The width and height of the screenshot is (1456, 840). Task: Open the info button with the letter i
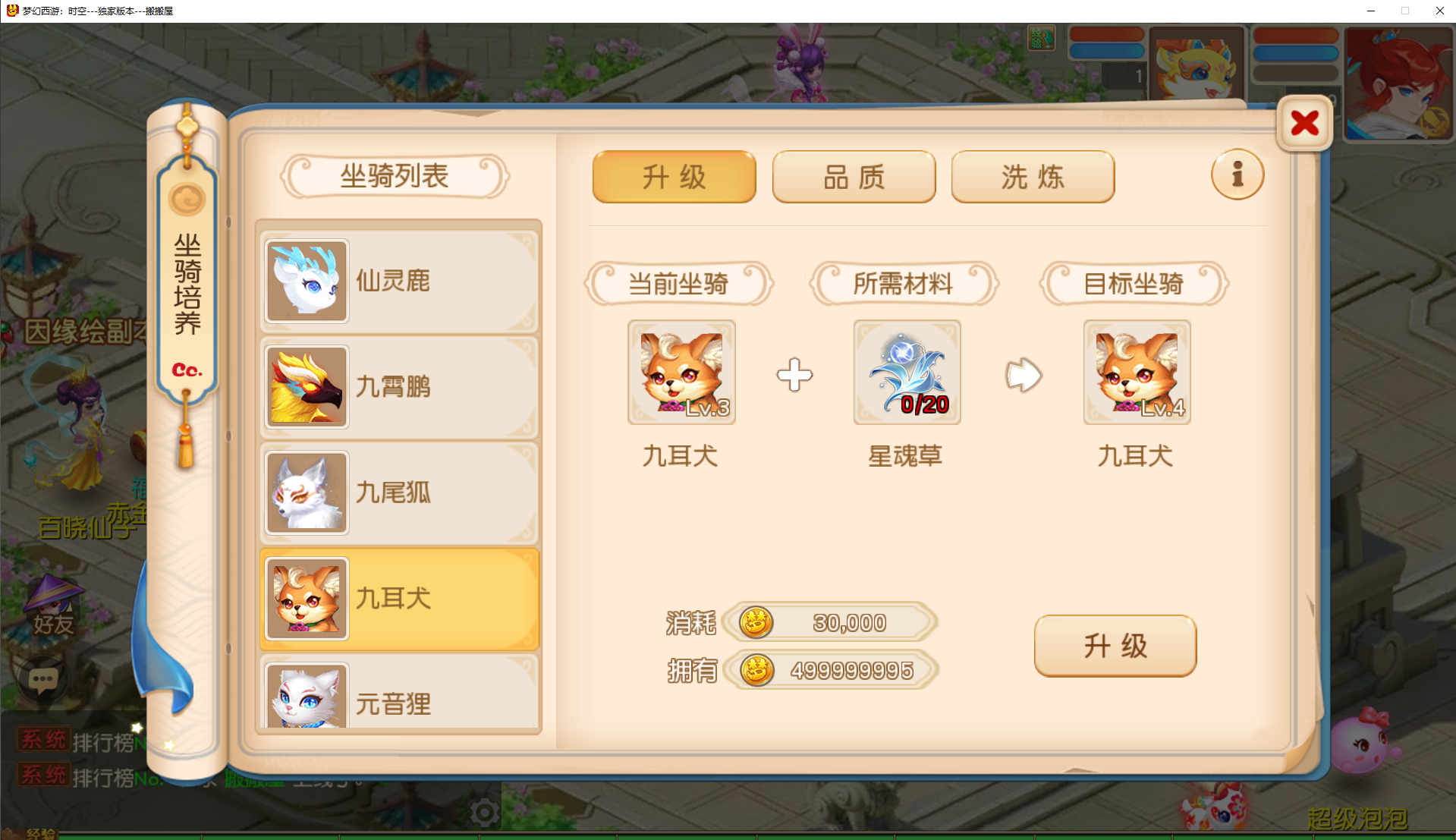pos(1237,175)
